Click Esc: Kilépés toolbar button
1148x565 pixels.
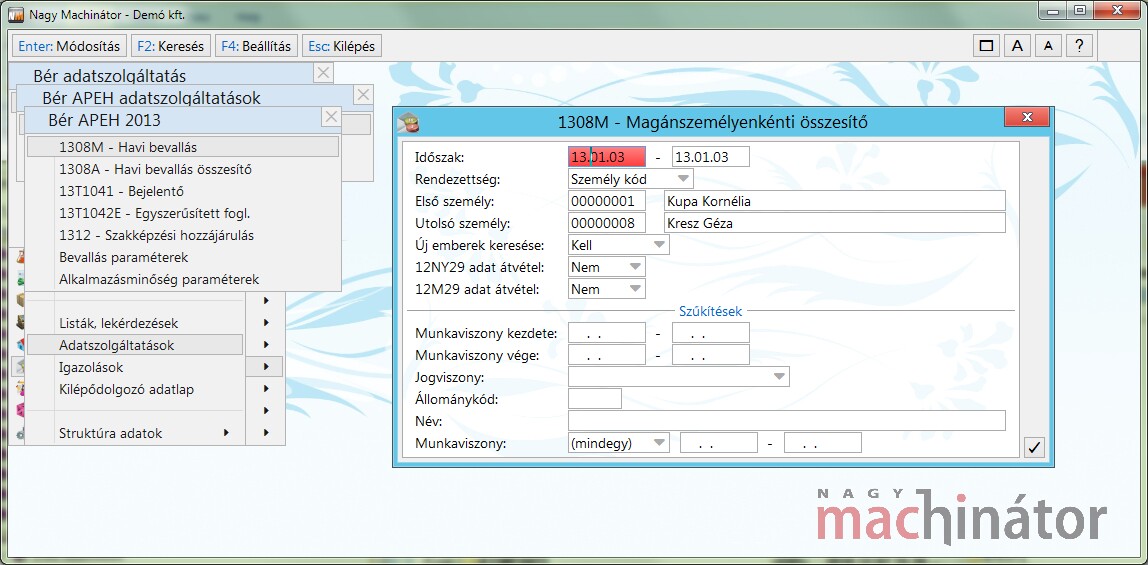coord(340,46)
